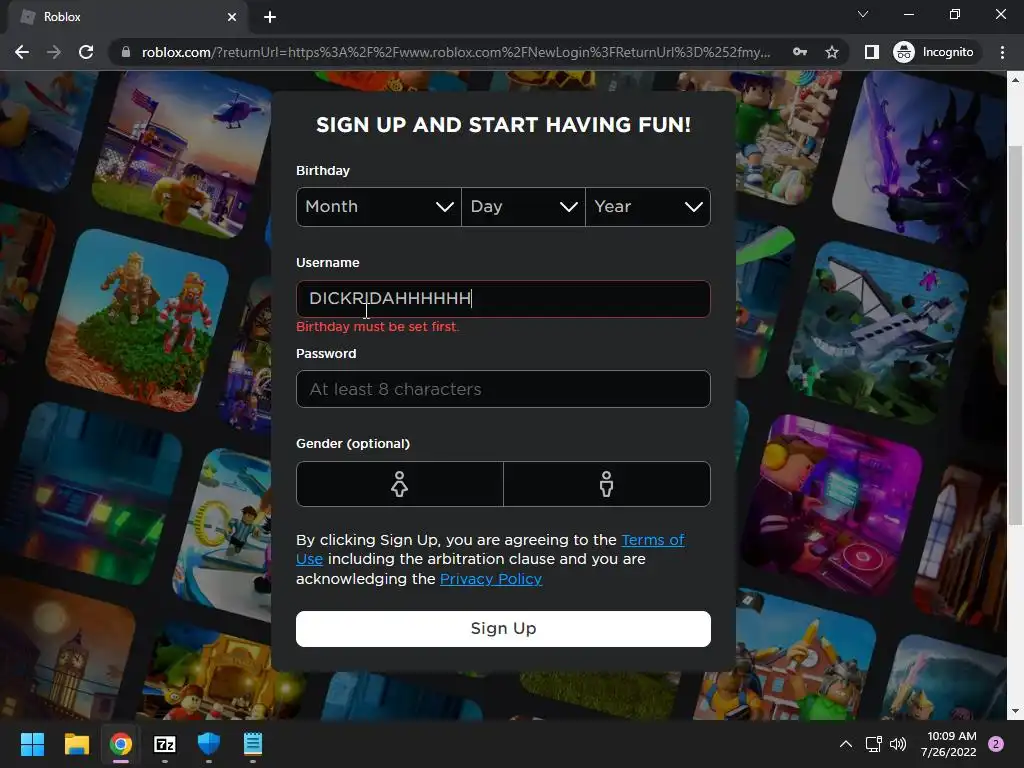
Task: Restore down the Chrome window
Action: (x=955, y=14)
